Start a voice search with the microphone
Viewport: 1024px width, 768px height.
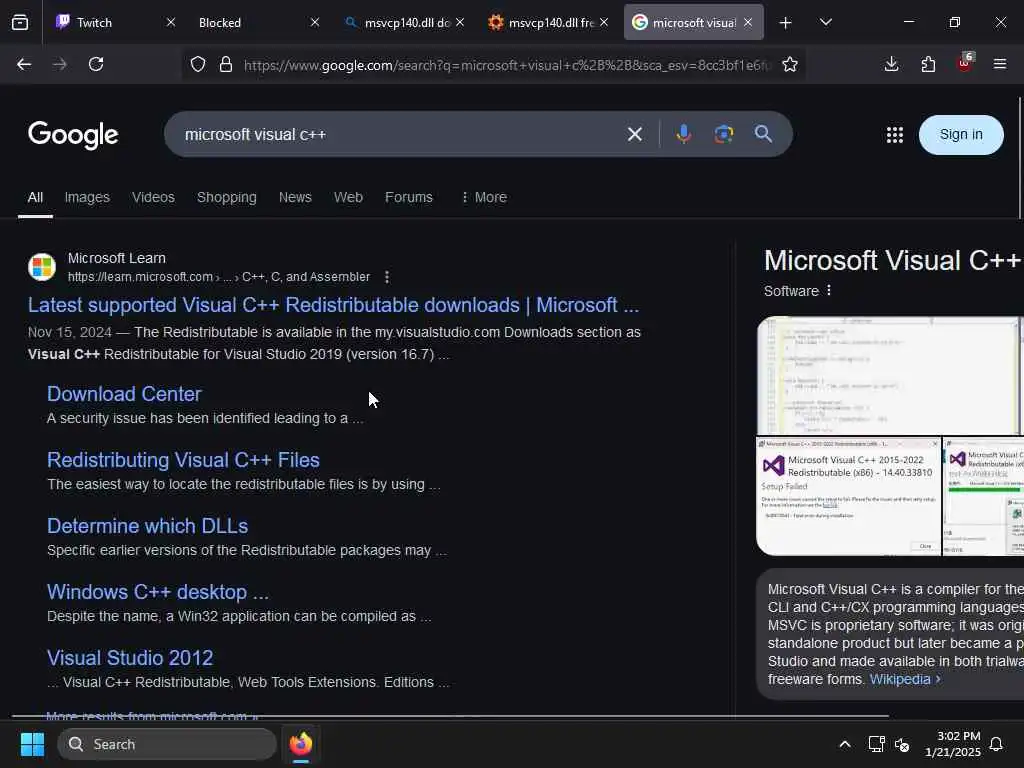tap(684, 134)
